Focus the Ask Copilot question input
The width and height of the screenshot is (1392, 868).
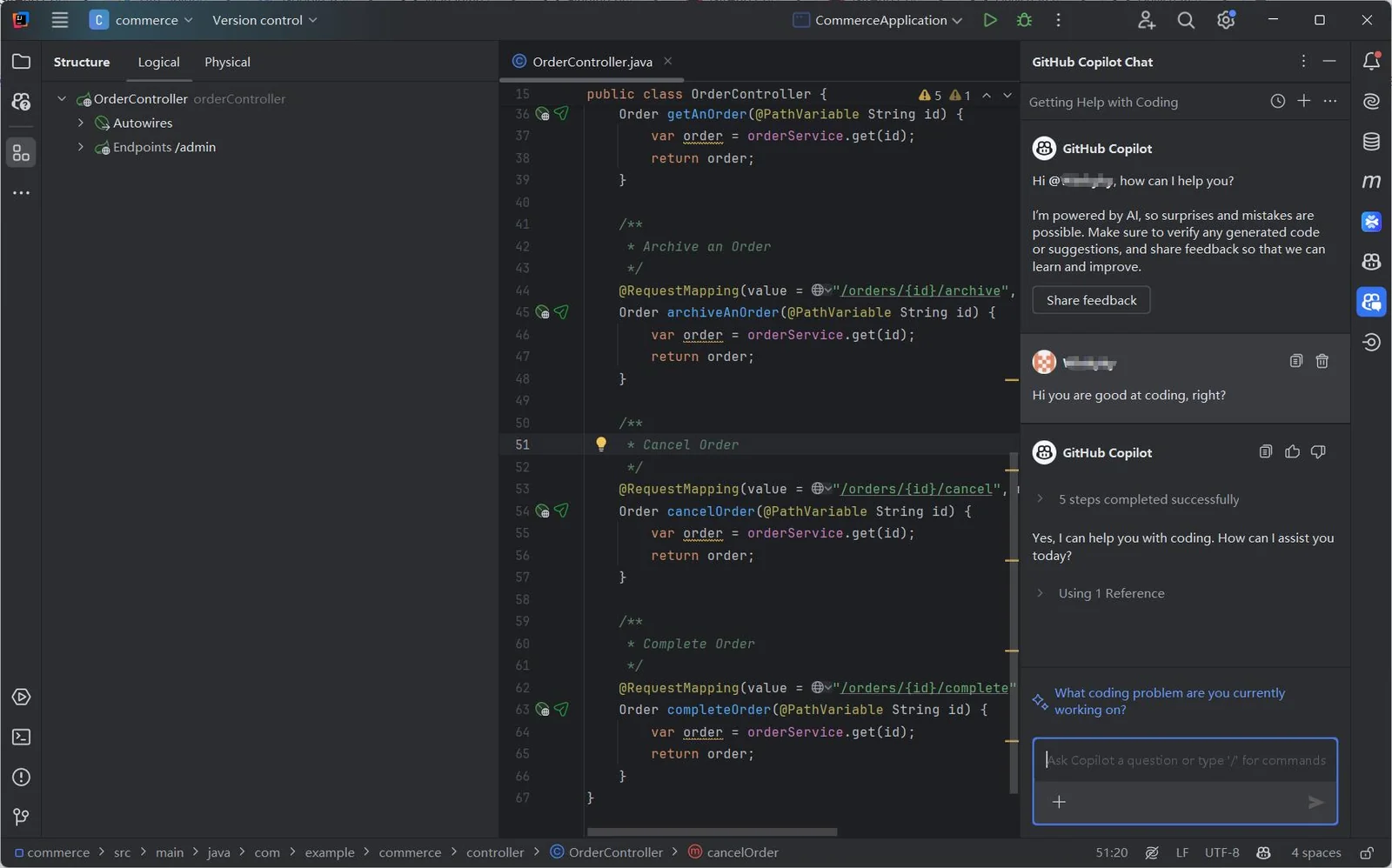point(1184,760)
